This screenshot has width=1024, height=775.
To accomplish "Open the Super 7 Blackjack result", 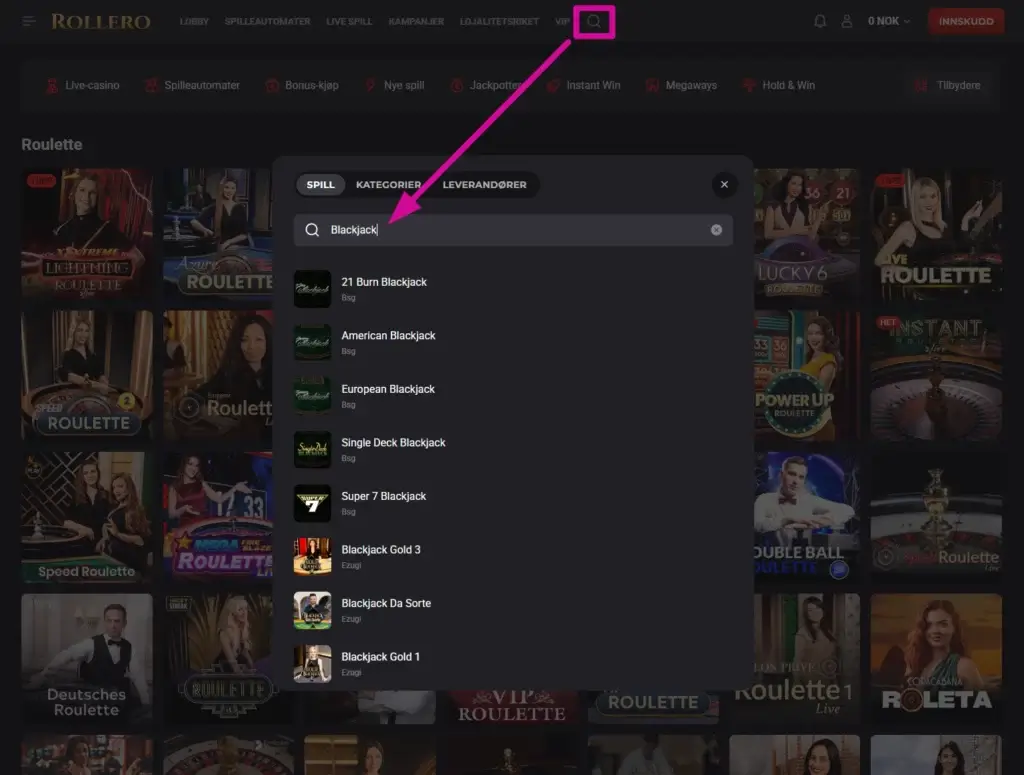I will pos(513,503).
